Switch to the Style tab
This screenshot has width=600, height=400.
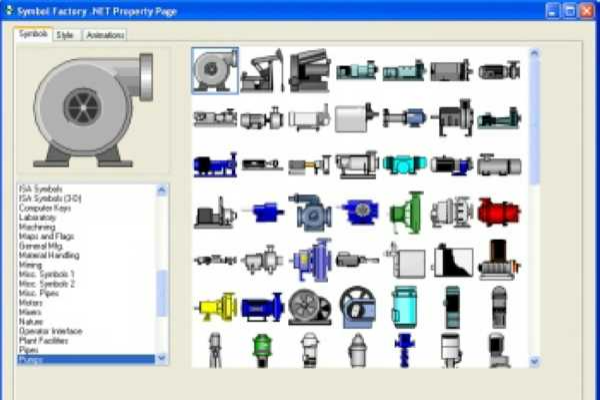click(65, 35)
